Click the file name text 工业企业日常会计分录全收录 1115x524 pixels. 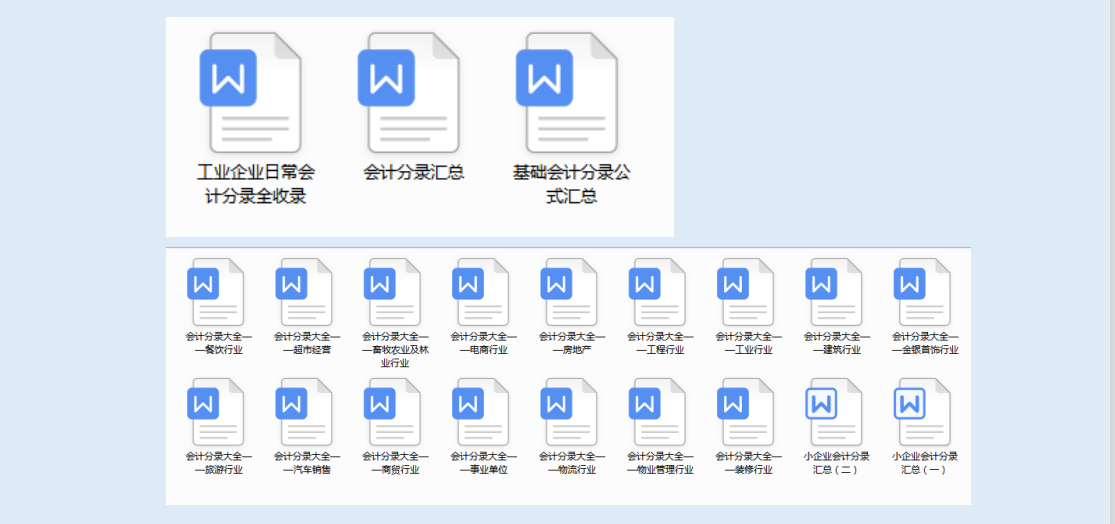point(256,184)
